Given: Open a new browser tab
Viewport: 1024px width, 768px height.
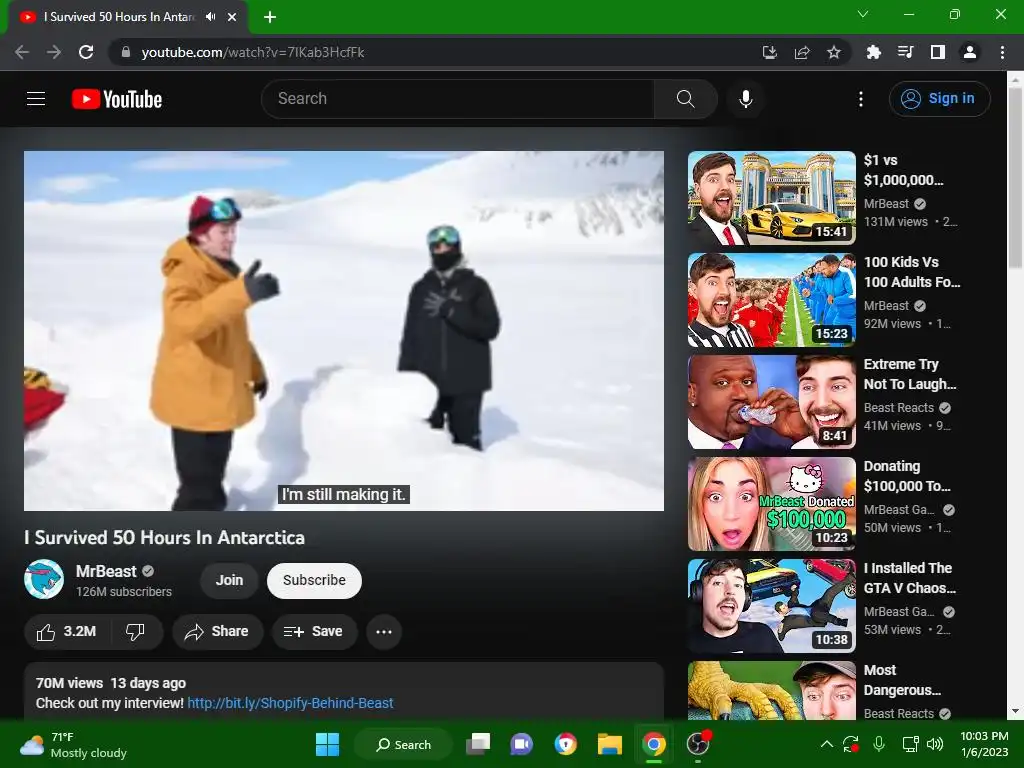Looking at the screenshot, I should (270, 17).
